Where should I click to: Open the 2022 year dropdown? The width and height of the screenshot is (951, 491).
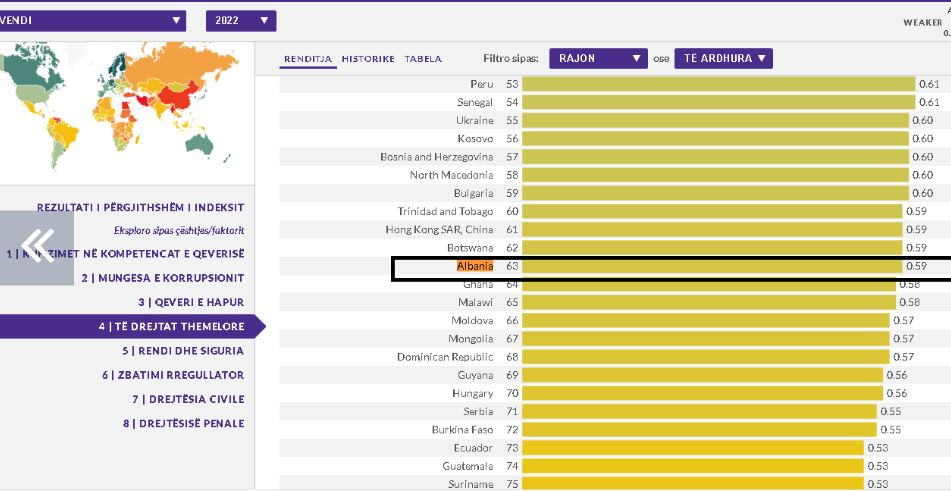coord(240,20)
